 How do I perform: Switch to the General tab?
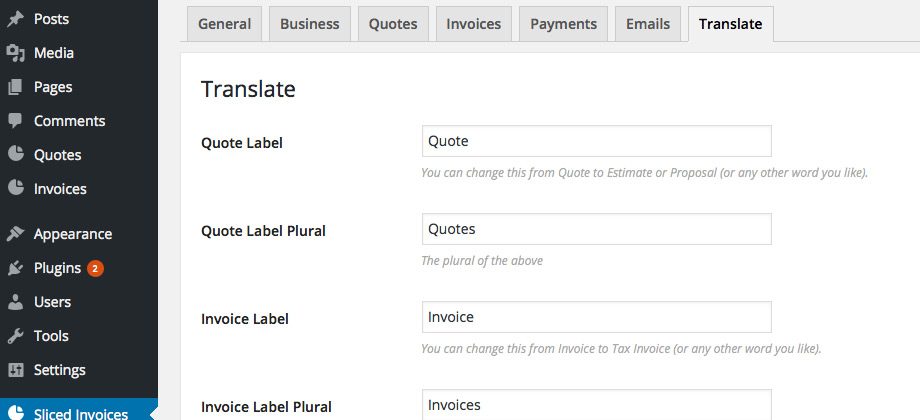(x=224, y=24)
